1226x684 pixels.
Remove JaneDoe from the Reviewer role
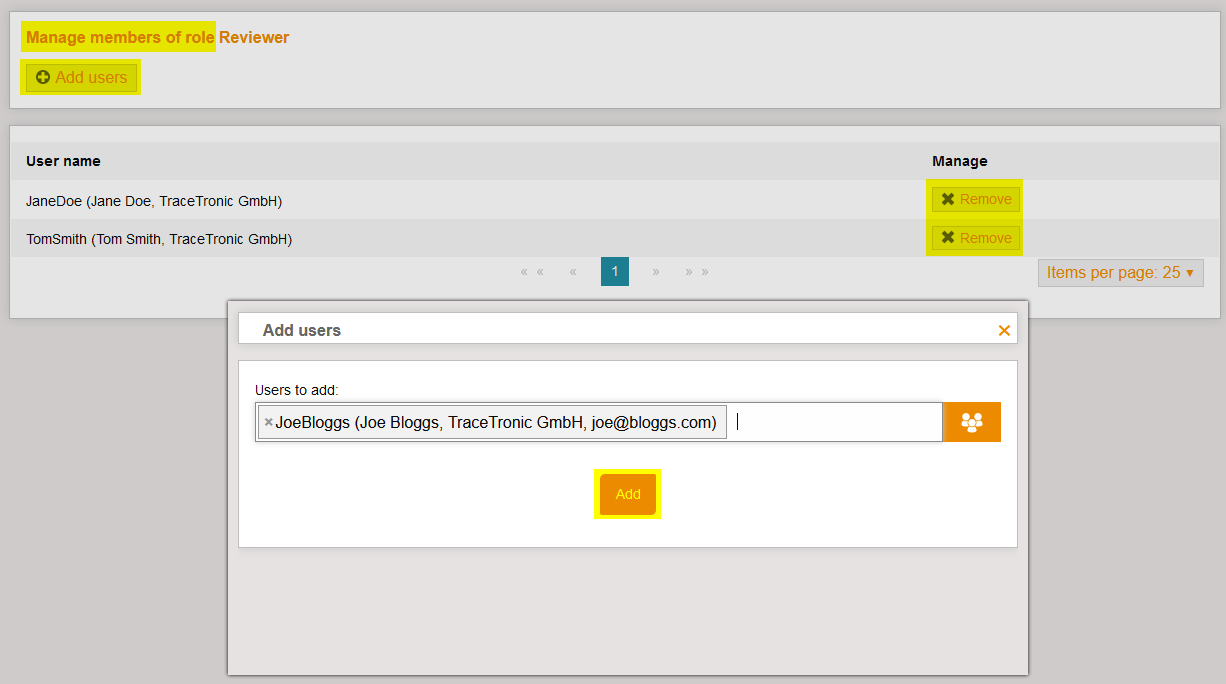(975, 200)
